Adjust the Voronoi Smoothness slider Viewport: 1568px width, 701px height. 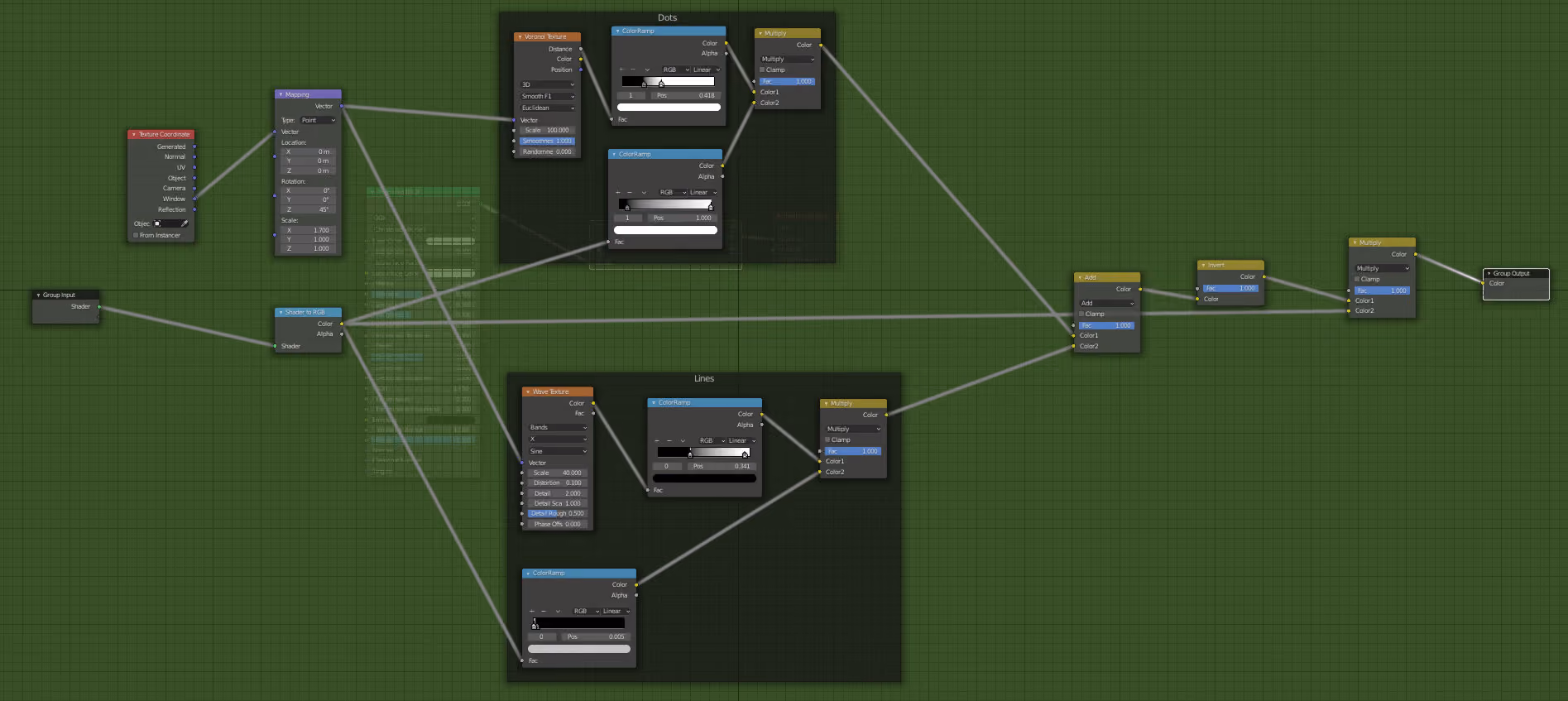point(547,141)
